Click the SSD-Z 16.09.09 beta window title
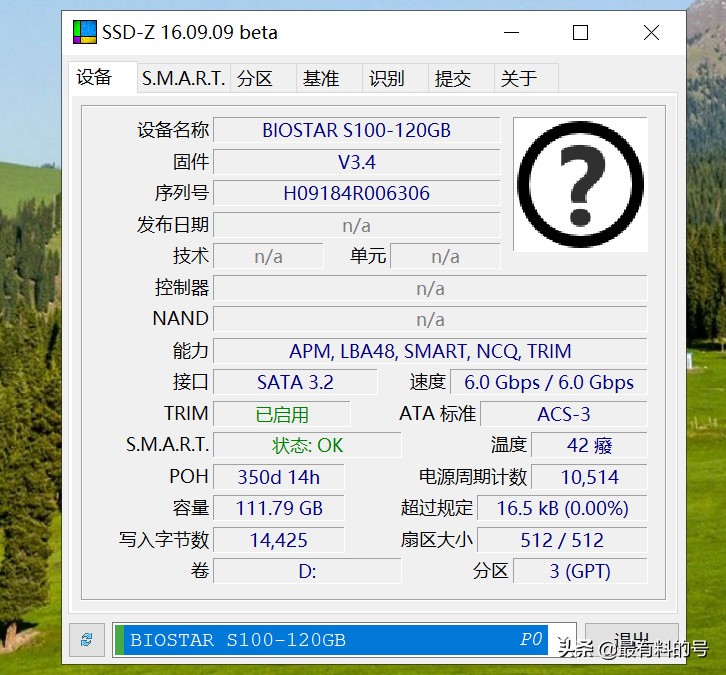This screenshot has width=726, height=675. coord(190,32)
